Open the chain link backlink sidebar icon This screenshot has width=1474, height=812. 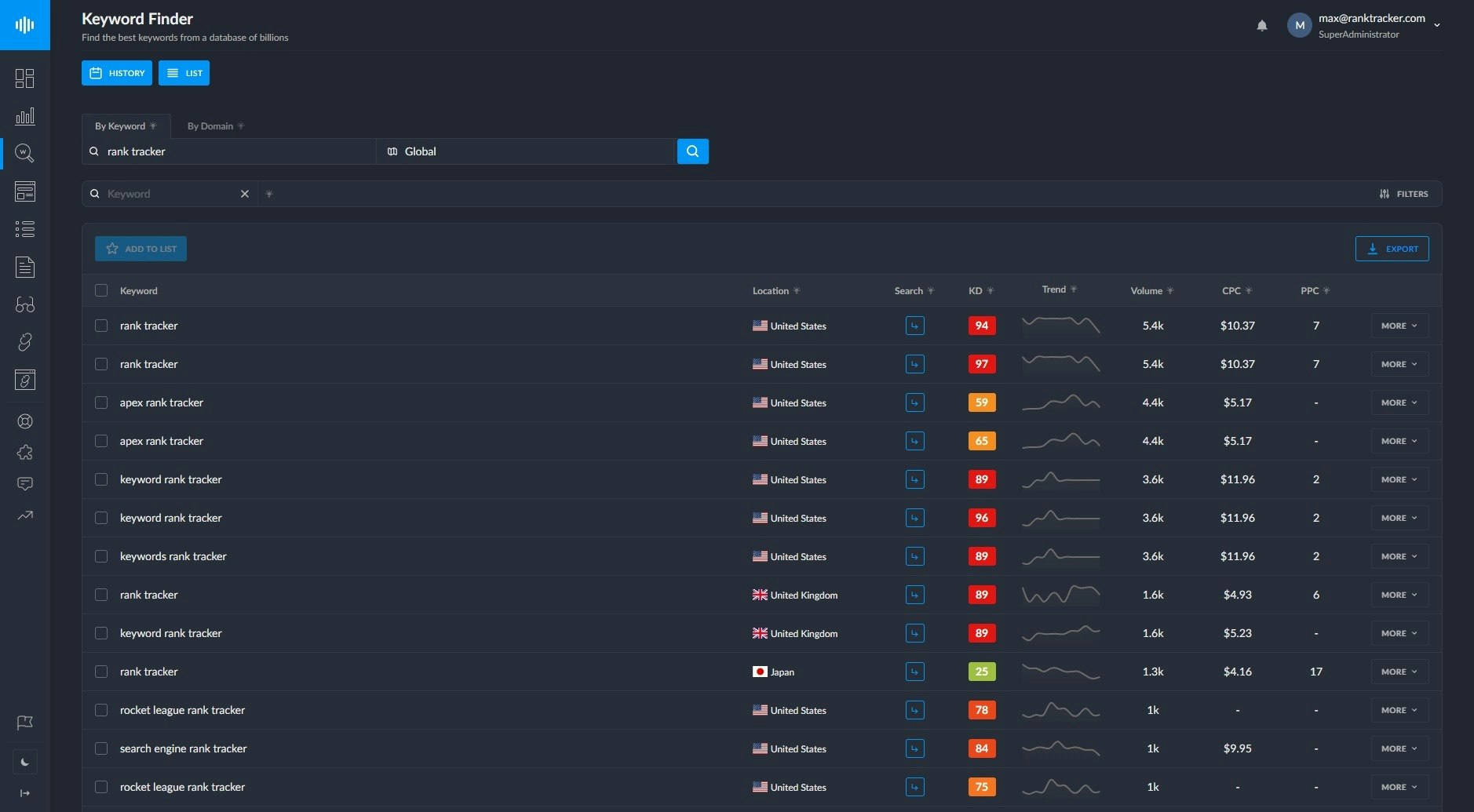click(25, 342)
